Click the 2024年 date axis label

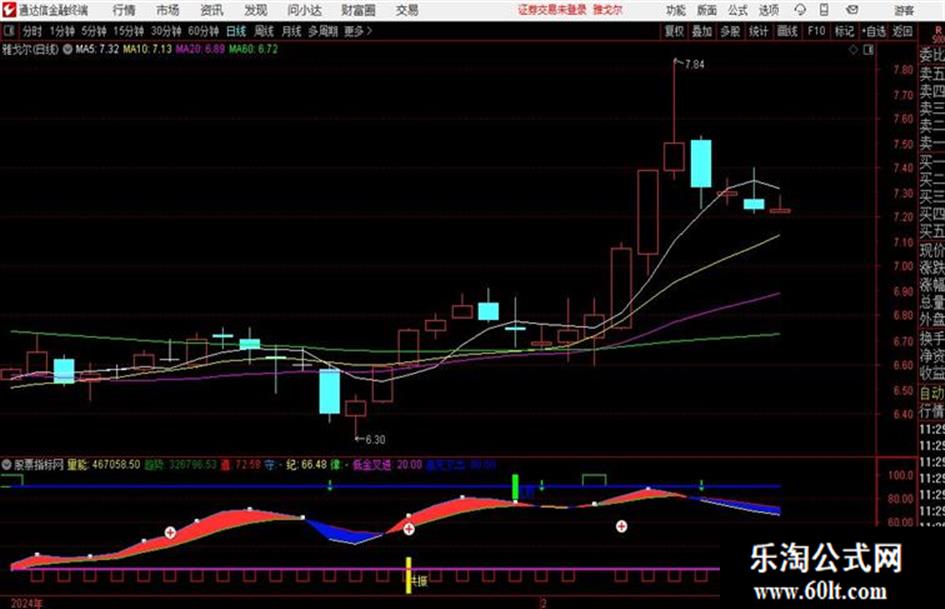coord(27,603)
